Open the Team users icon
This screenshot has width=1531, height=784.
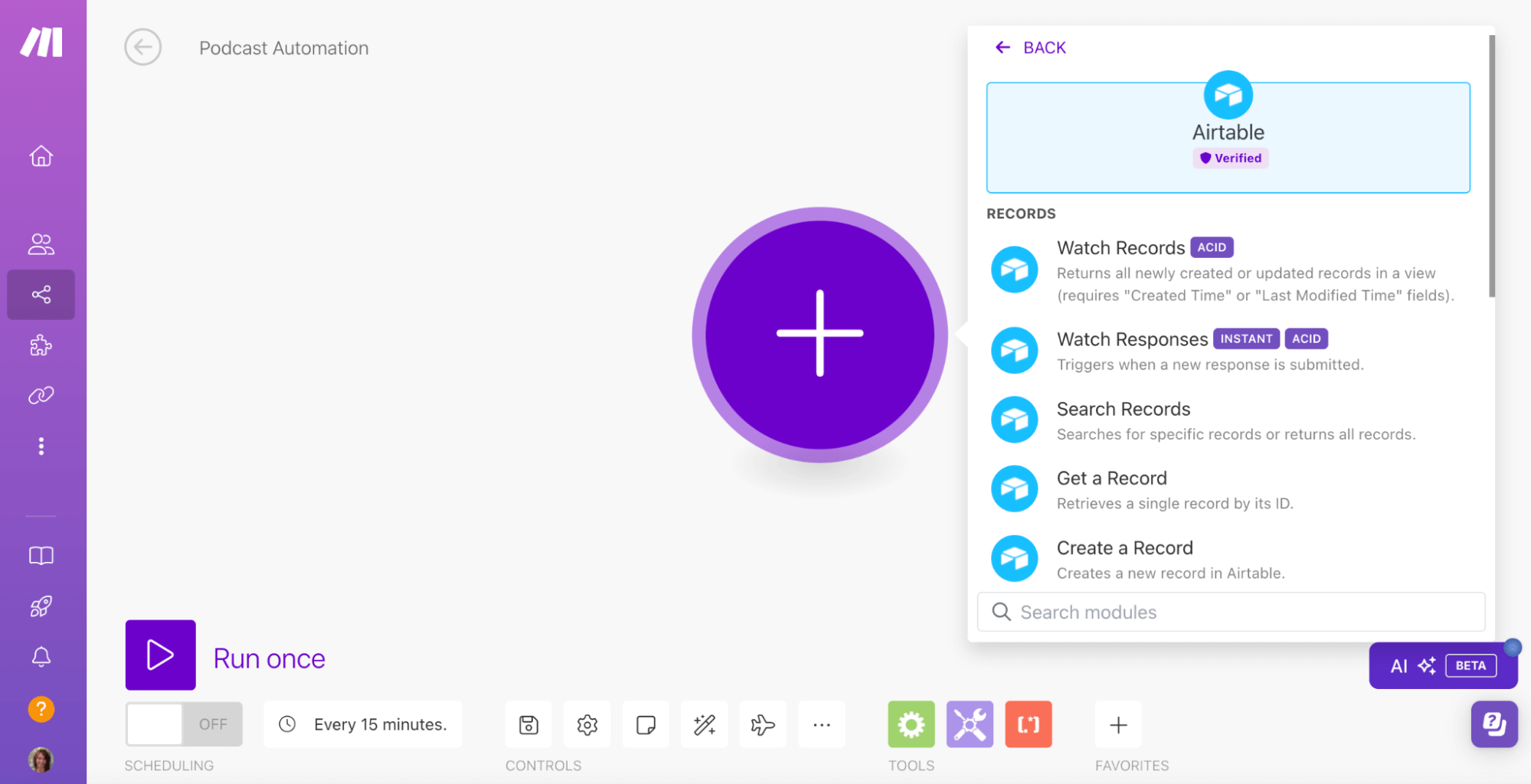click(41, 244)
